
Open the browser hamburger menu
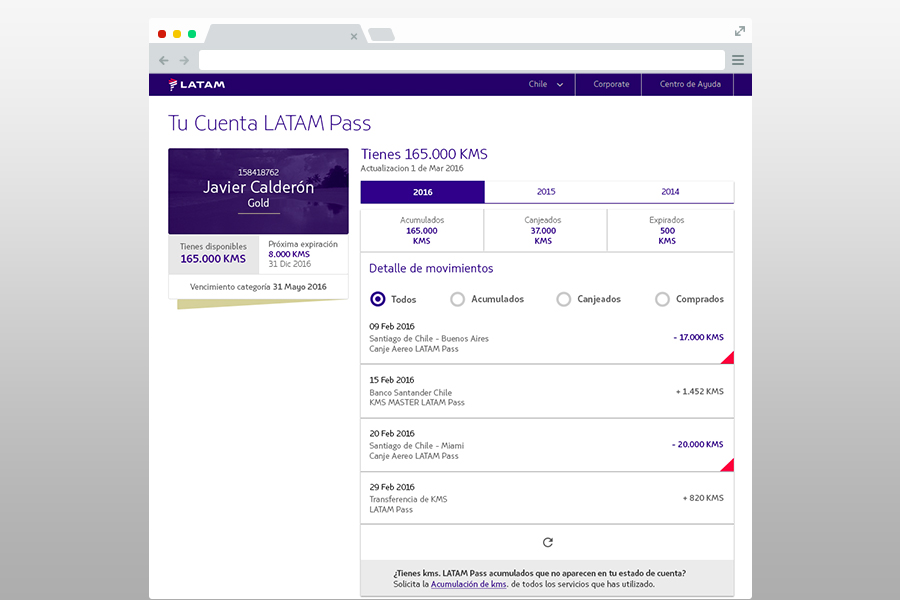pos(738,60)
